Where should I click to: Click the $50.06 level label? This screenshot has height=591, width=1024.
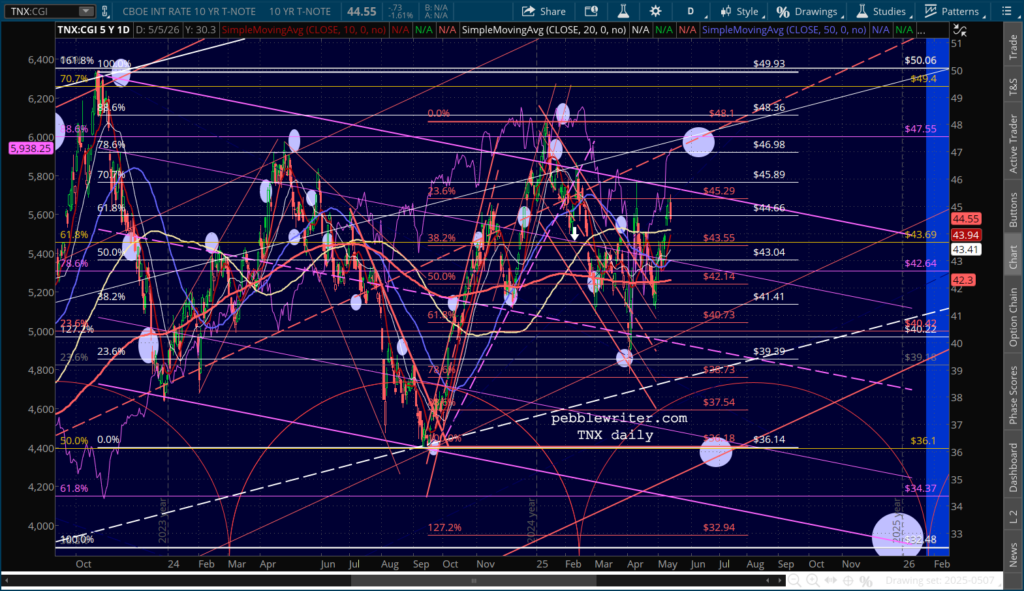pyautogui.click(x=920, y=60)
